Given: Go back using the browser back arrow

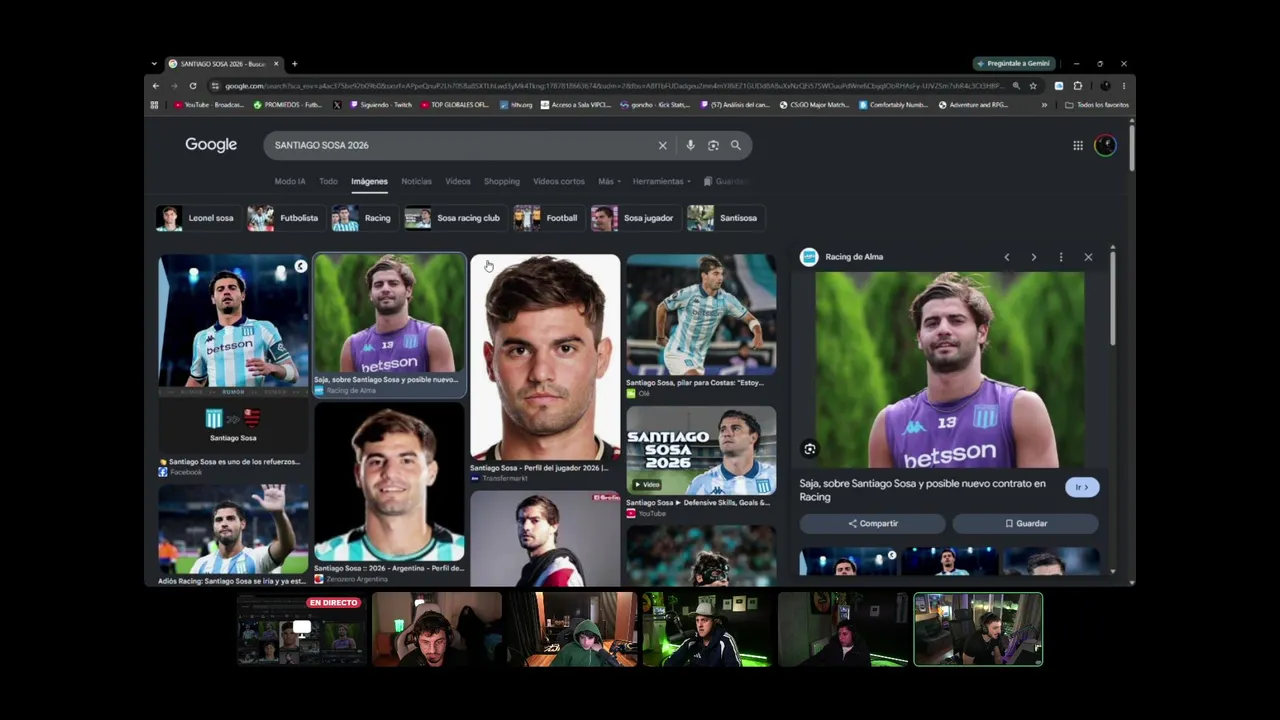Looking at the screenshot, I should point(155,86).
